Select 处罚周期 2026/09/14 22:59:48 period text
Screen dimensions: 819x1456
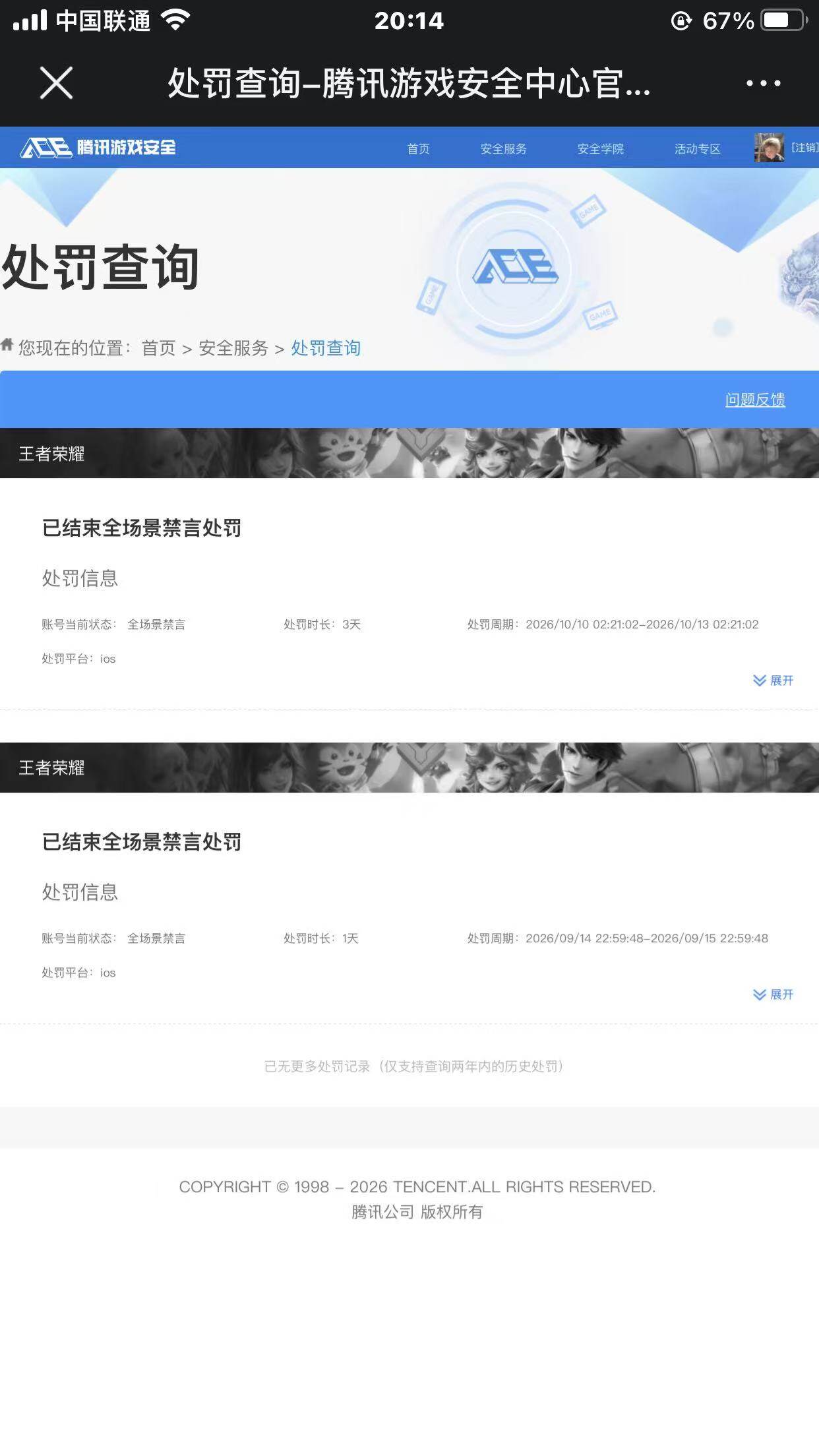617,938
